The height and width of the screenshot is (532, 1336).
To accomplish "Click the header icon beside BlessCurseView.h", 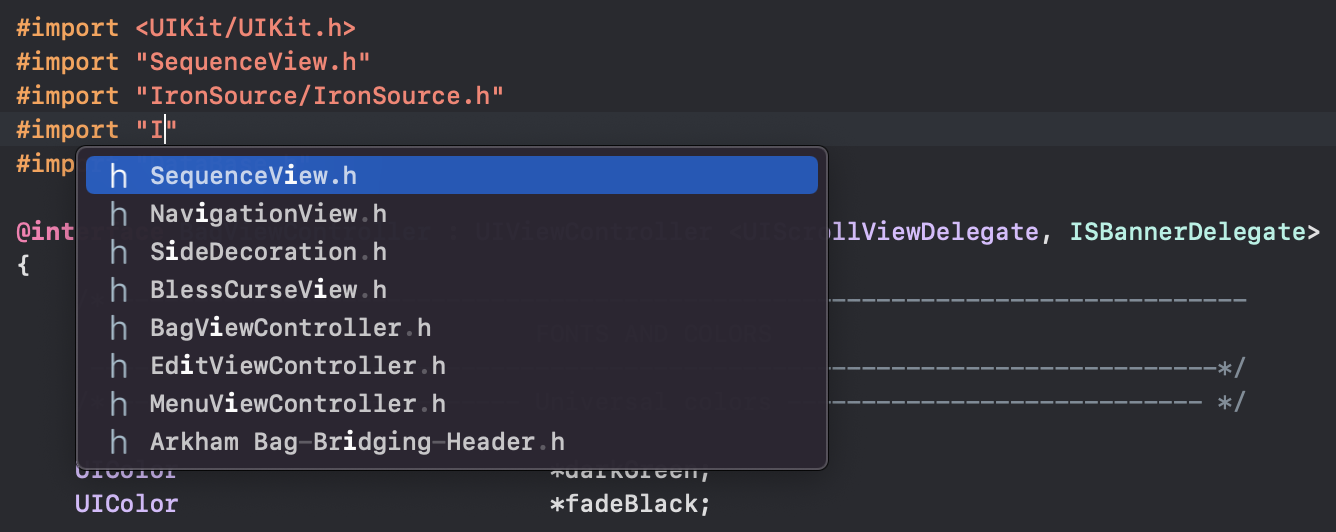I will tap(119, 290).
